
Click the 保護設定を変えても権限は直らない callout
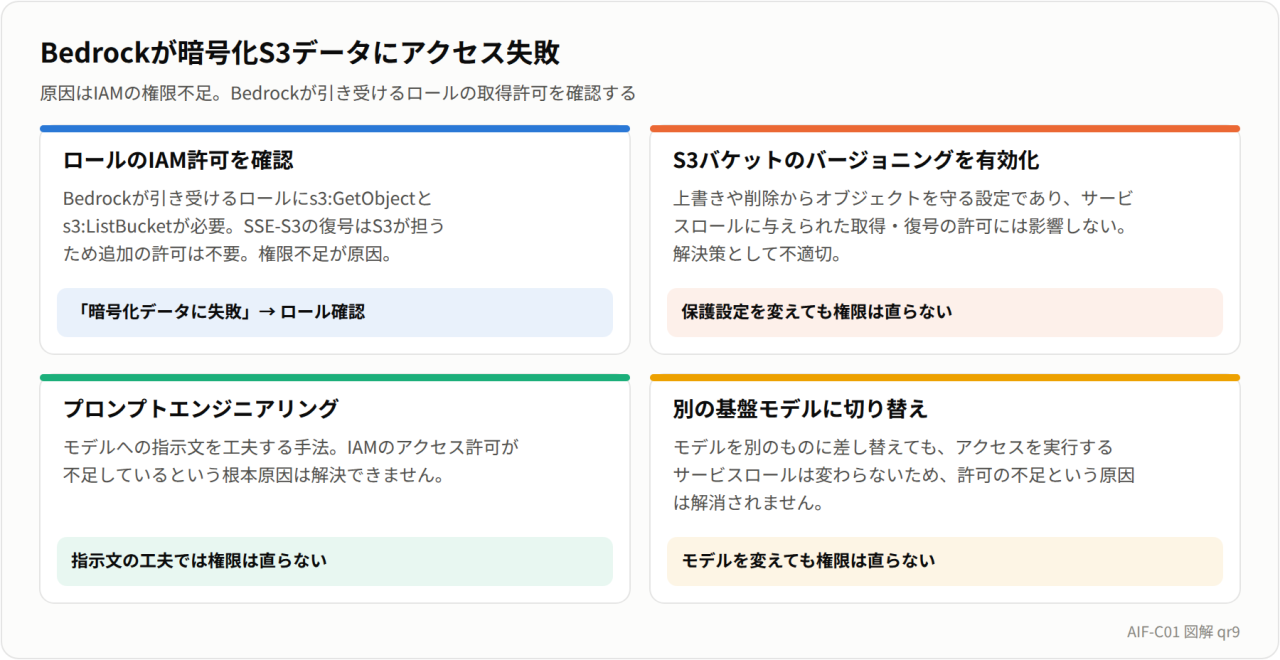click(945, 312)
